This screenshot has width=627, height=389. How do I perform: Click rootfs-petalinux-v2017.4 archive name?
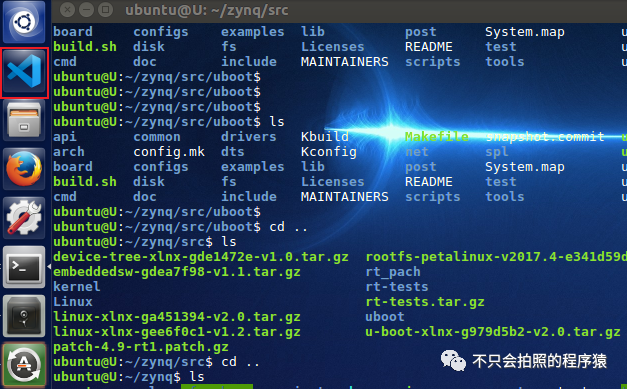[x=496, y=257]
